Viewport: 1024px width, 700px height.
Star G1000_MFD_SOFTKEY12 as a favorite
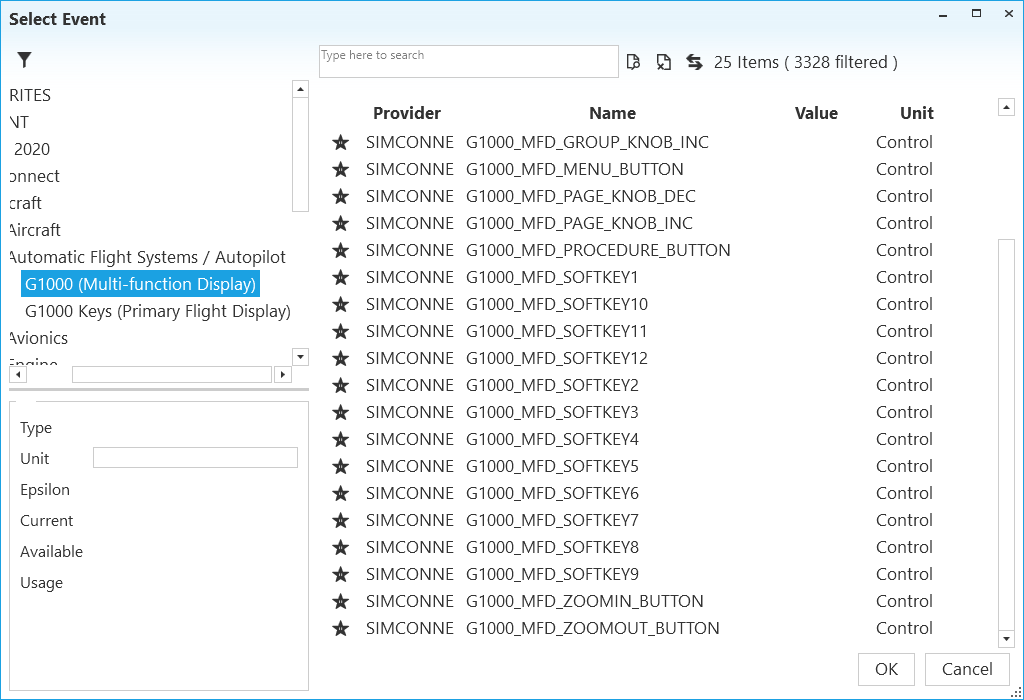click(340, 358)
